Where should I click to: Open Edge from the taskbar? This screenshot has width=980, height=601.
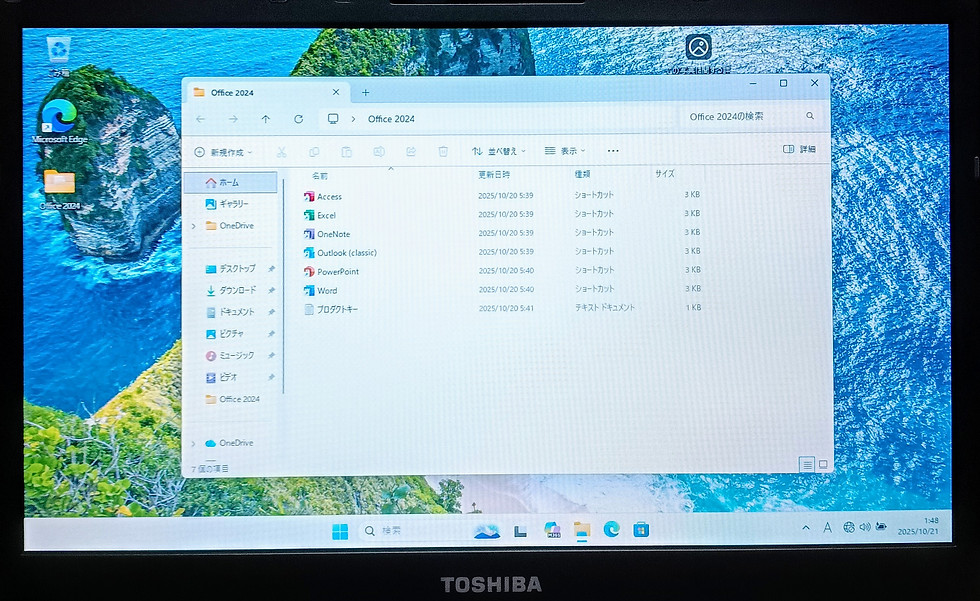coord(611,530)
